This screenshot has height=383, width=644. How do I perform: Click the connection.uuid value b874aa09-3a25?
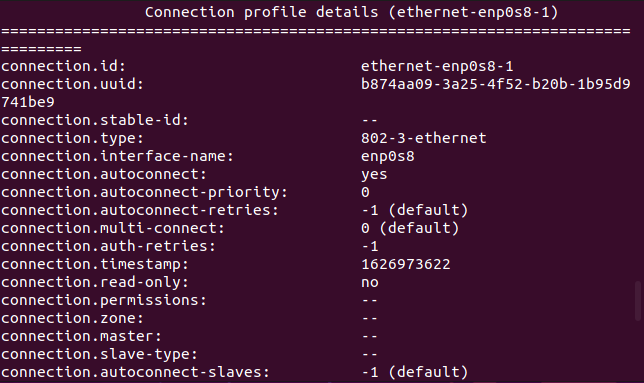pyautogui.click(x=495, y=84)
